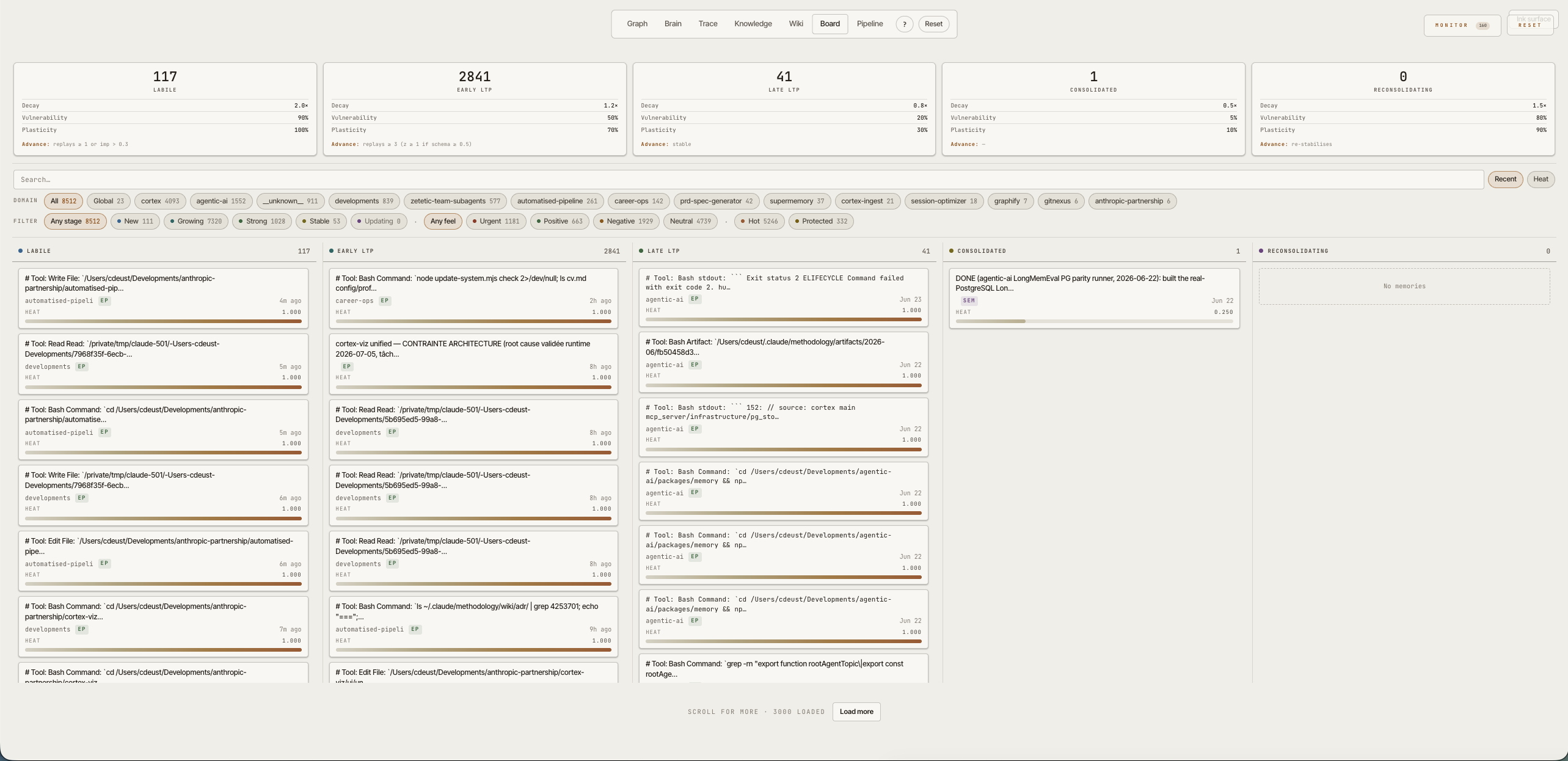Filter stage by Strong 1028
This screenshot has height=761, width=1568.
tap(262, 221)
